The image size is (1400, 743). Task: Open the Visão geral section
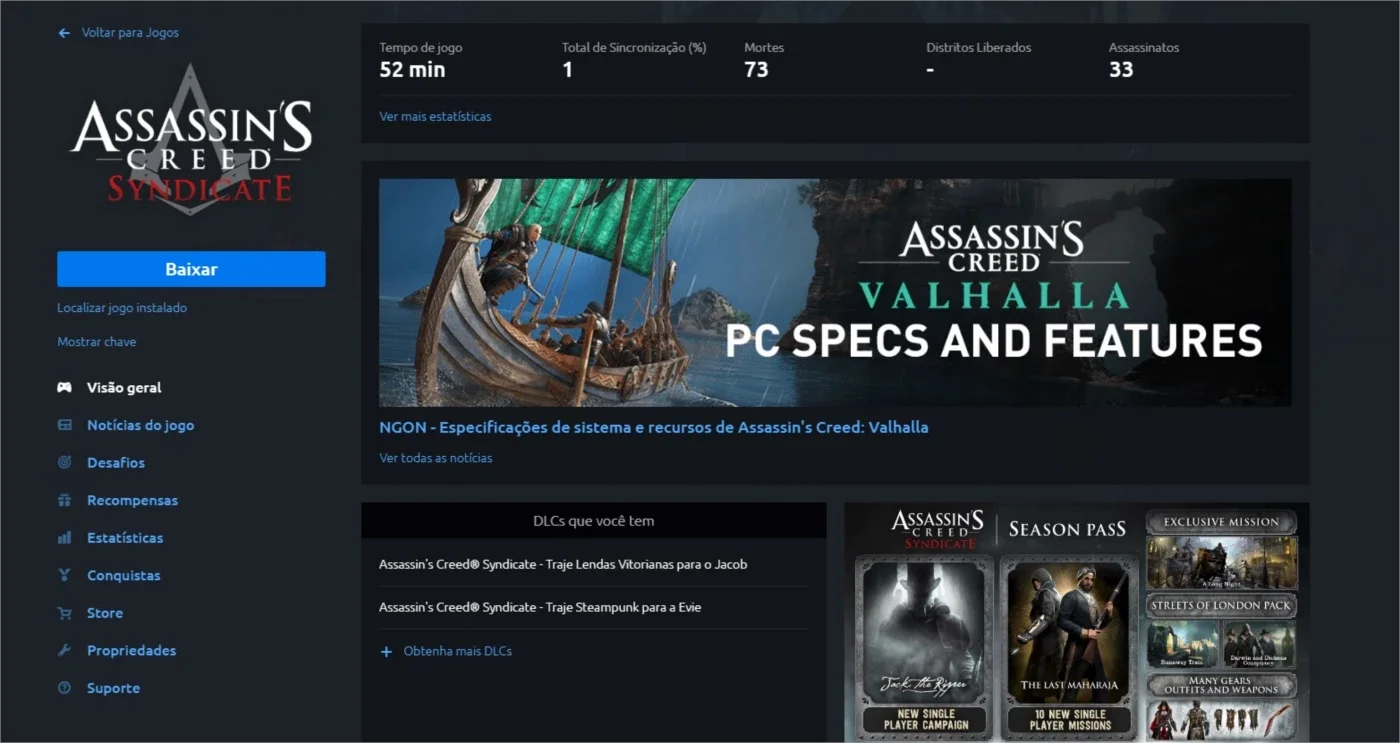tap(124, 387)
